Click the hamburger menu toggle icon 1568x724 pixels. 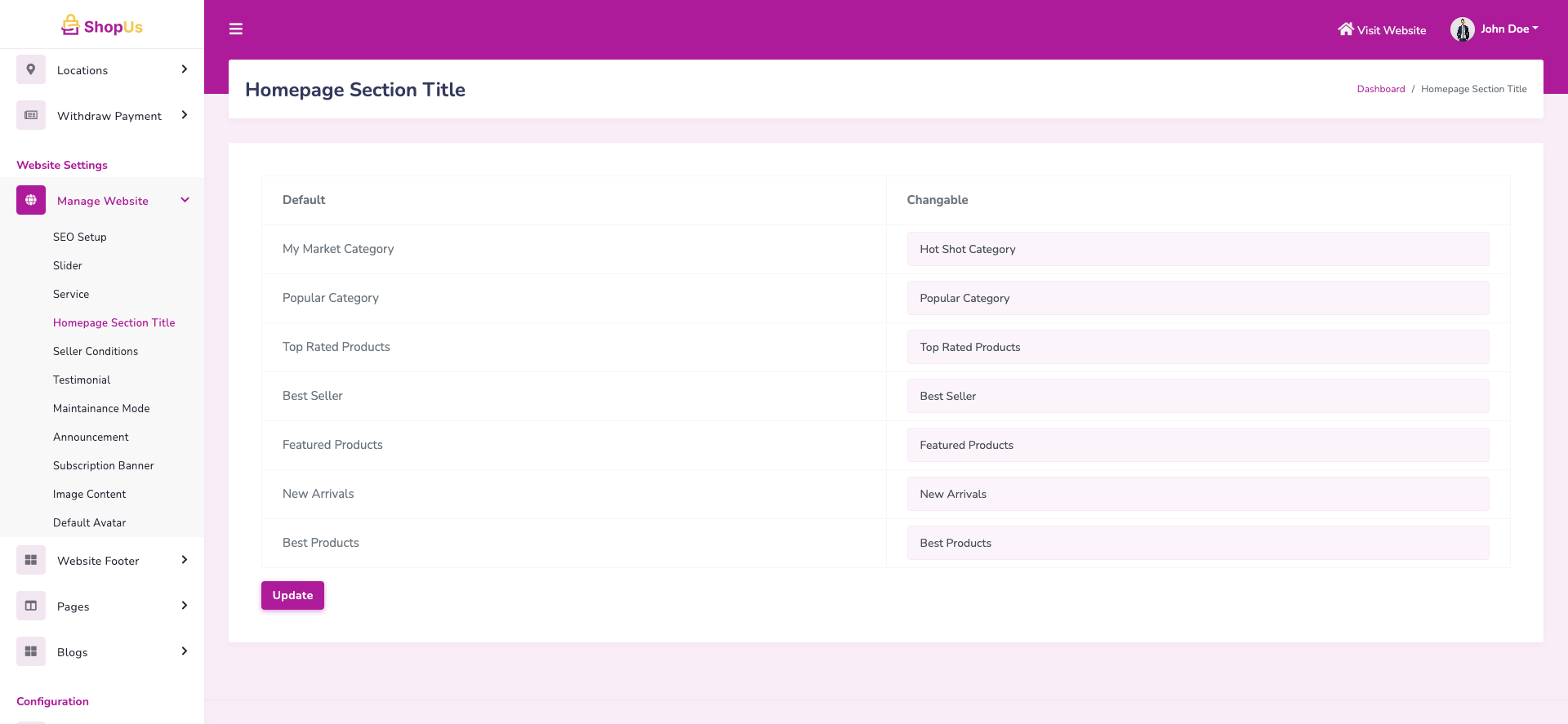[x=236, y=29]
